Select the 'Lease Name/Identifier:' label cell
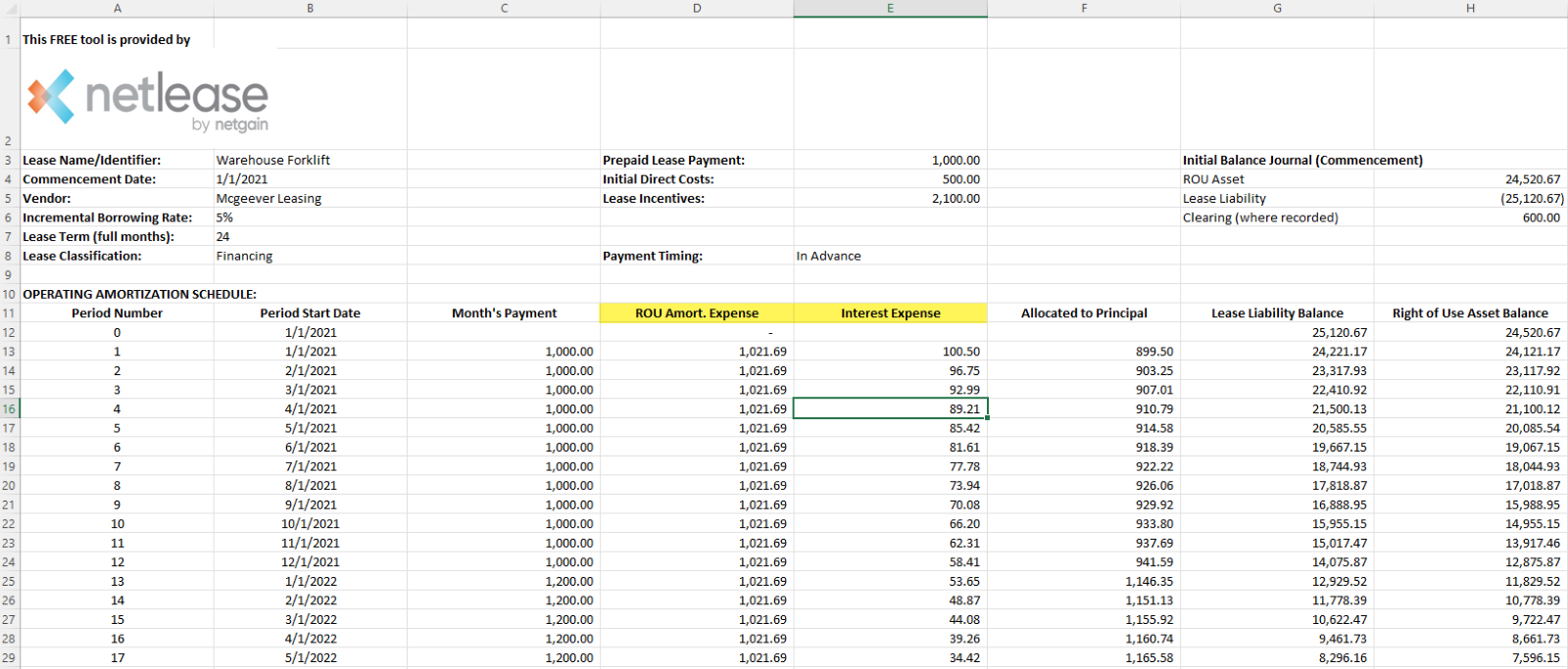Image resolution: width=1568 pixels, height=669 pixels. tap(117, 160)
